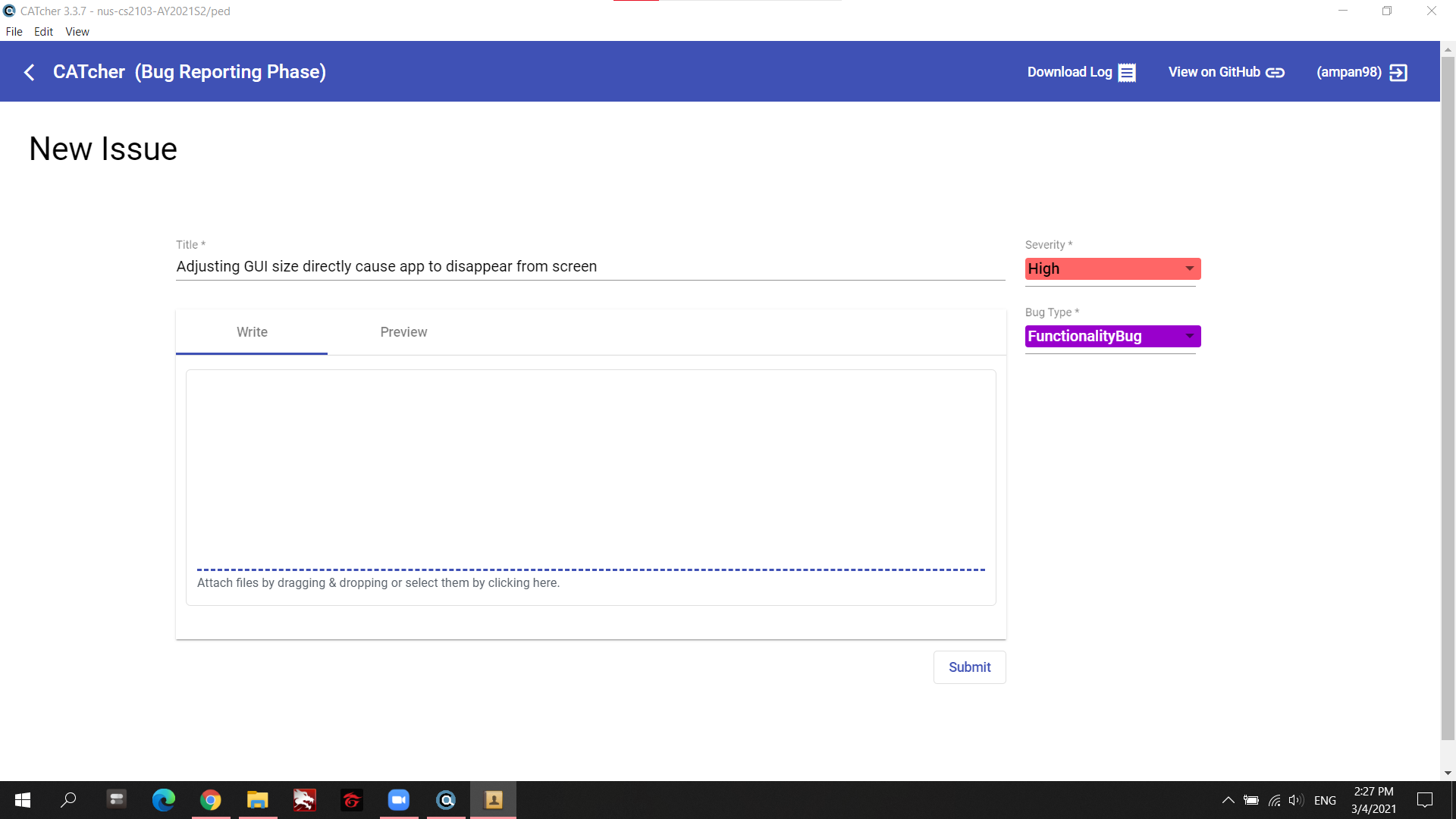Open the Zoom app in taskbar
This screenshot has height=819, width=1456.
399,800
